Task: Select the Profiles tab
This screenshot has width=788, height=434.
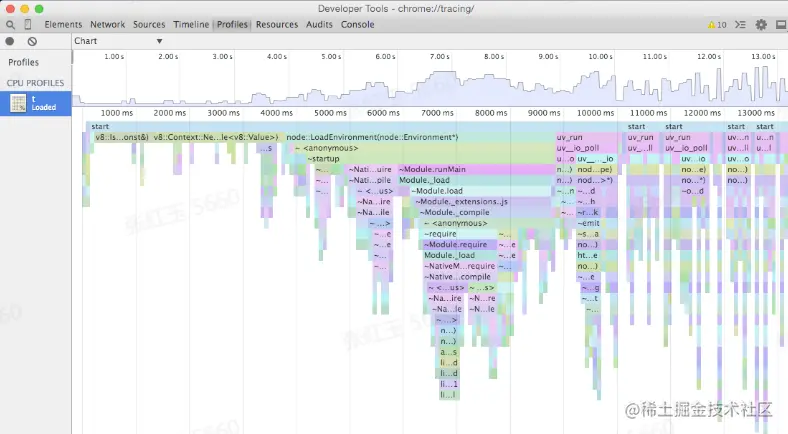Action: pos(232,25)
